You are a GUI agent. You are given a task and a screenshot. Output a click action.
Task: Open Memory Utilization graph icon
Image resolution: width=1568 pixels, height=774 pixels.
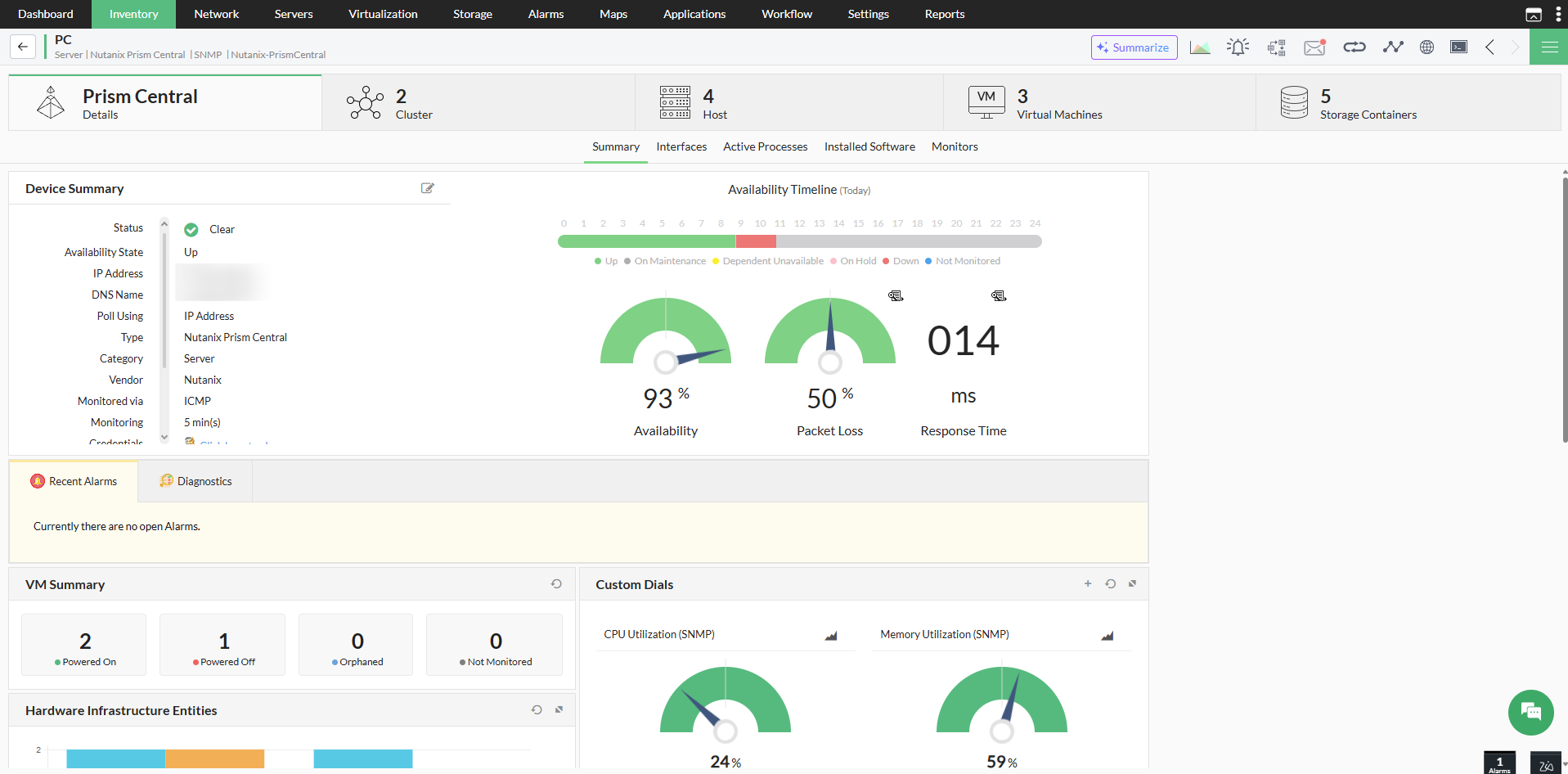tap(1107, 636)
